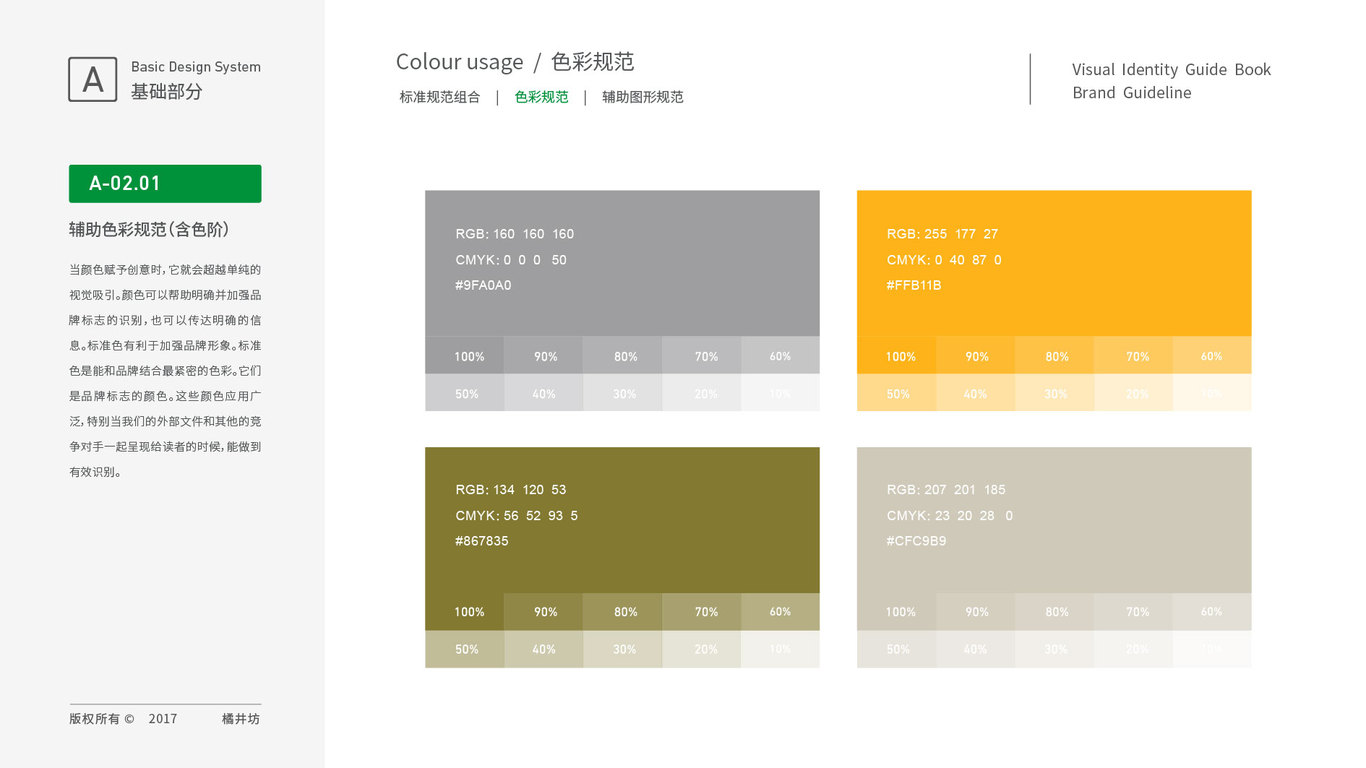Pick the gray 80% tint swatch
Viewport: 1366px width, 768px height.
pyautogui.click(x=622, y=355)
